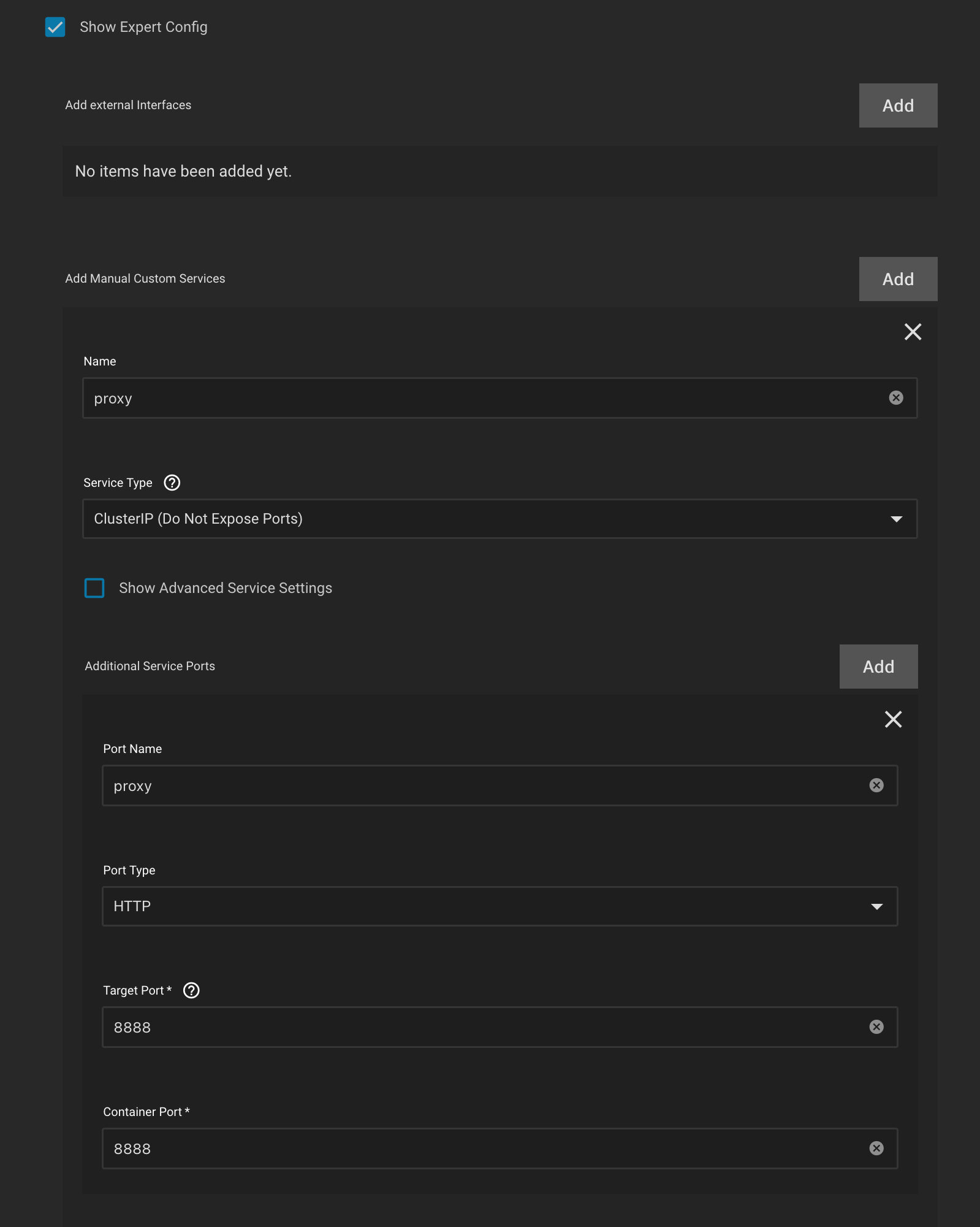Enable Show Advanced Service Settings checkbox
Image resolution: width=980 pixels, height=1227 pixels.
(x=94, y=588)
